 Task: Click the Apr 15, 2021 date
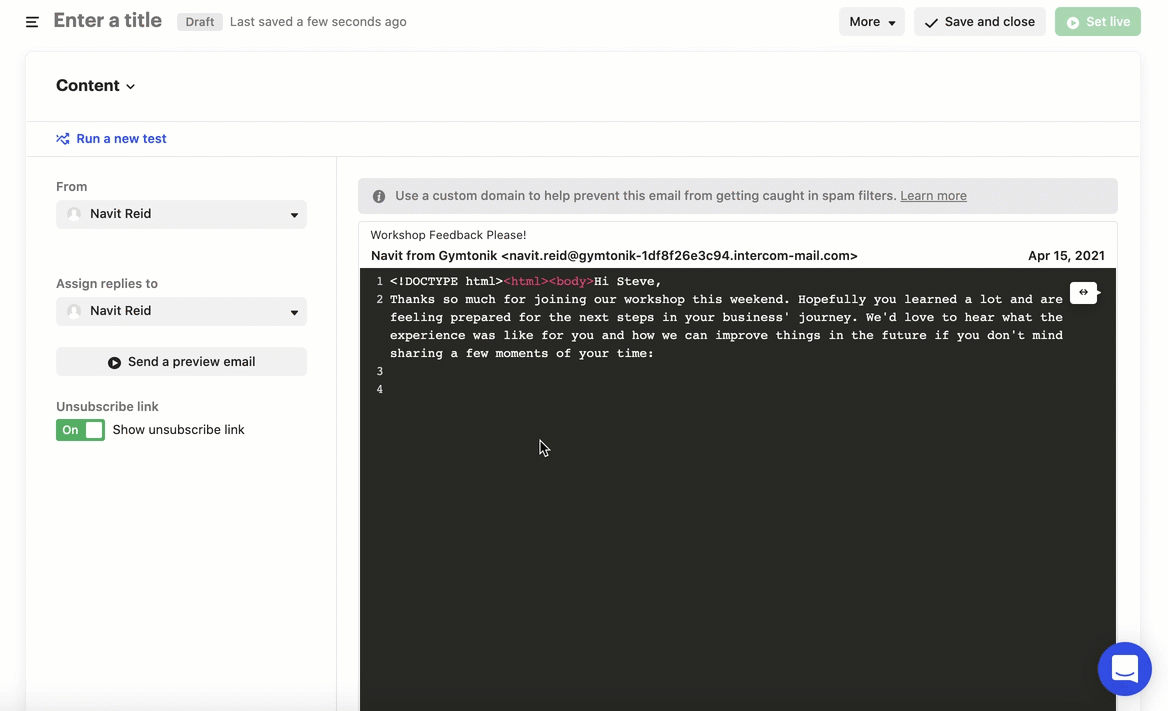point(1066,256)
